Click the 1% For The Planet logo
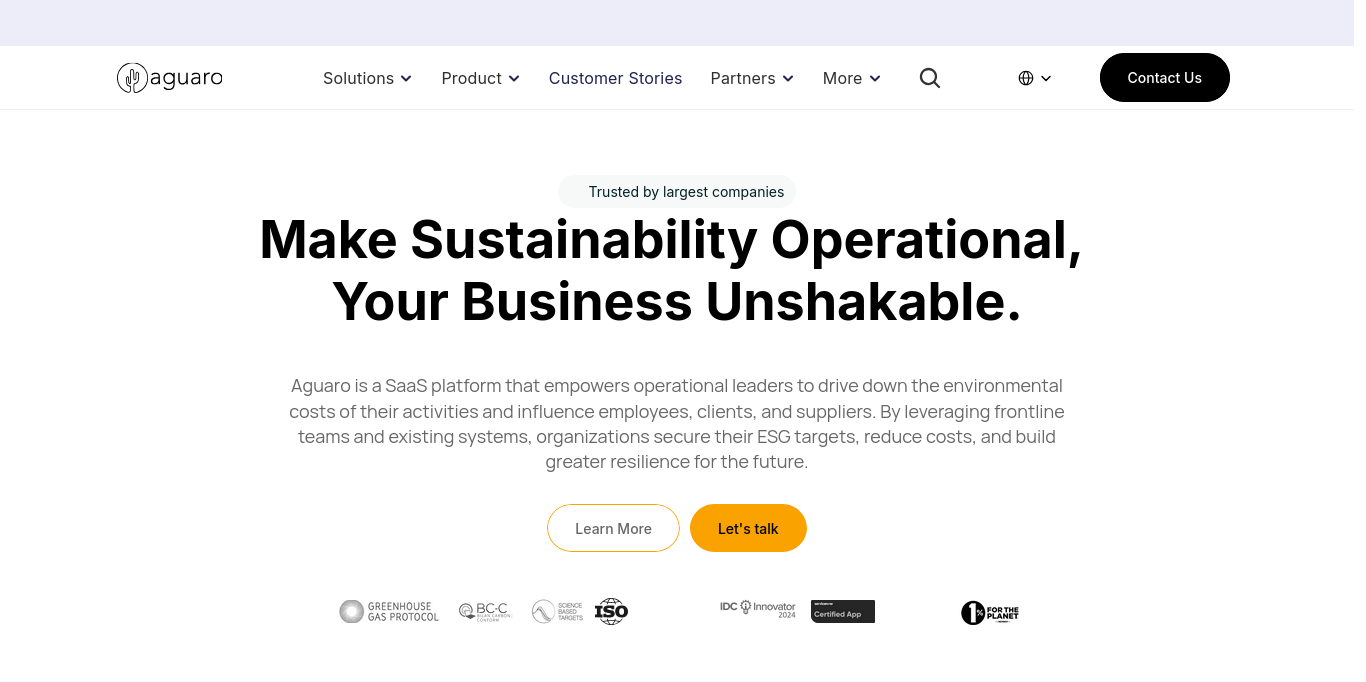This screenshot has height=682, width=1366. 989,612
